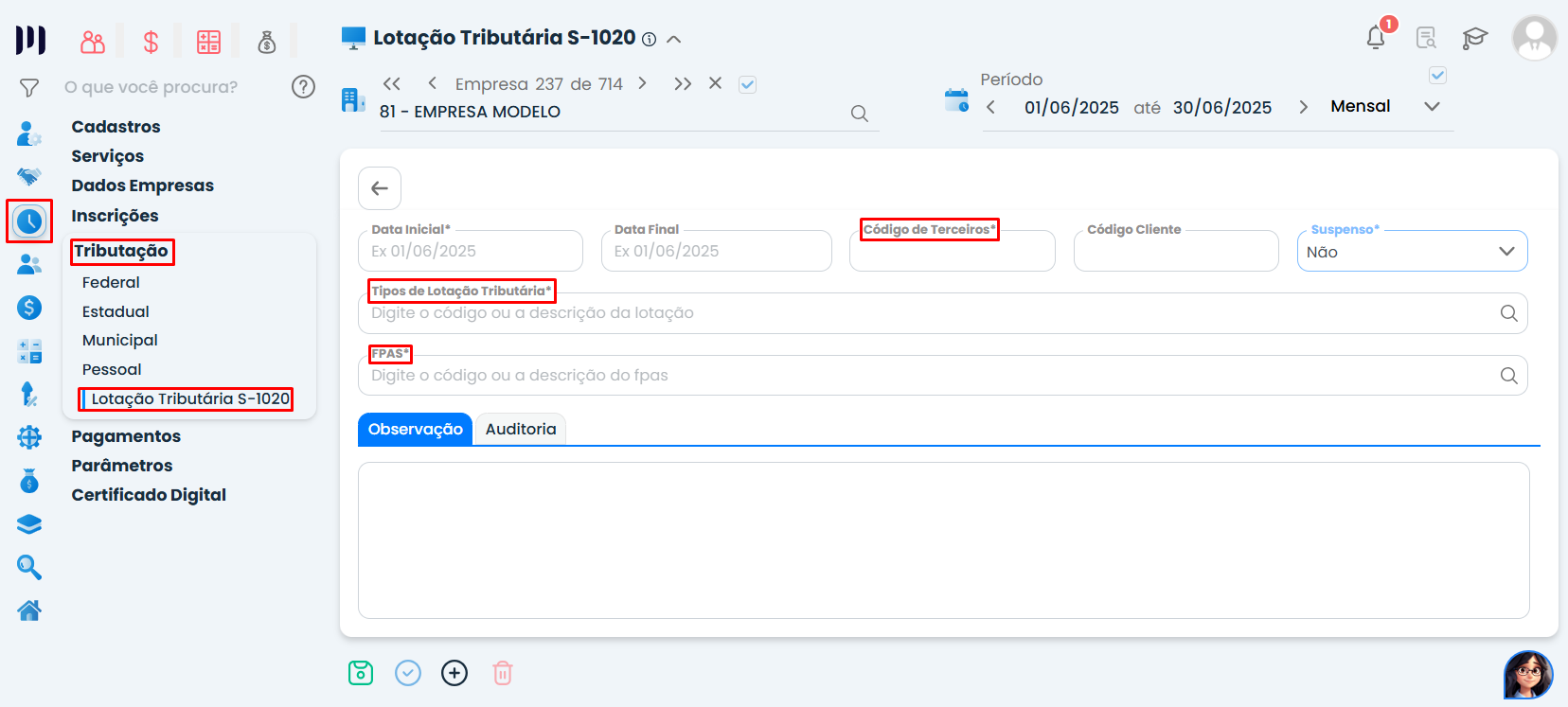Click the plus circle add icon
The width and height of the screenshot is (1568, 707).
tap(454, 673)
